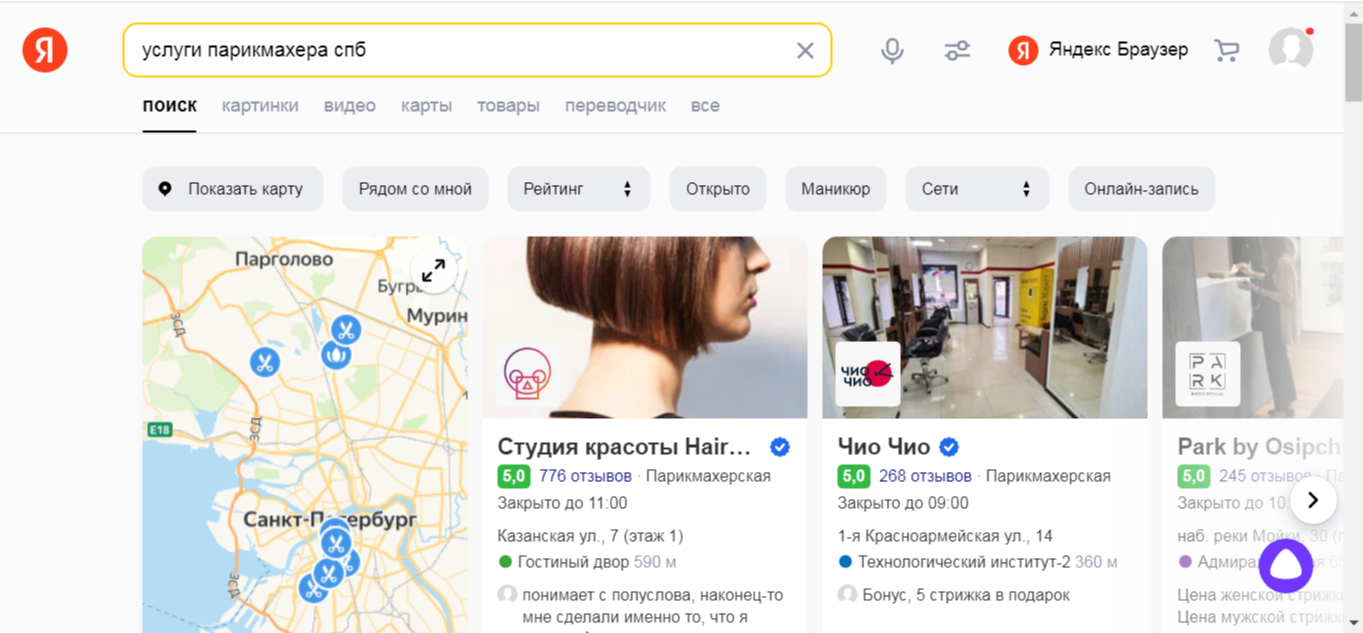Click the Технологический институт-2 metro station
Screen dimensions: 1363x633
[964, 562]
